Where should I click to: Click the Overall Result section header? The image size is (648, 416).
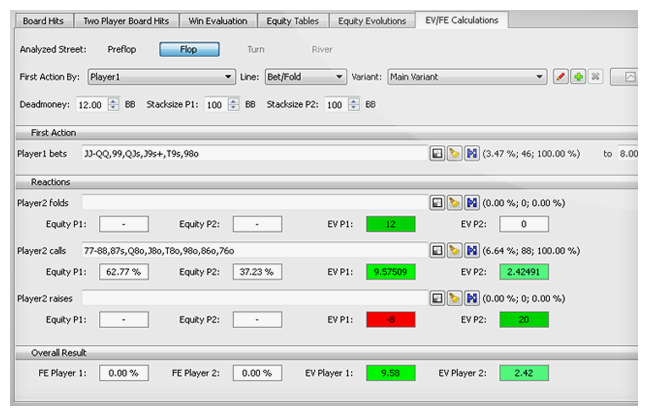(326, 353)
